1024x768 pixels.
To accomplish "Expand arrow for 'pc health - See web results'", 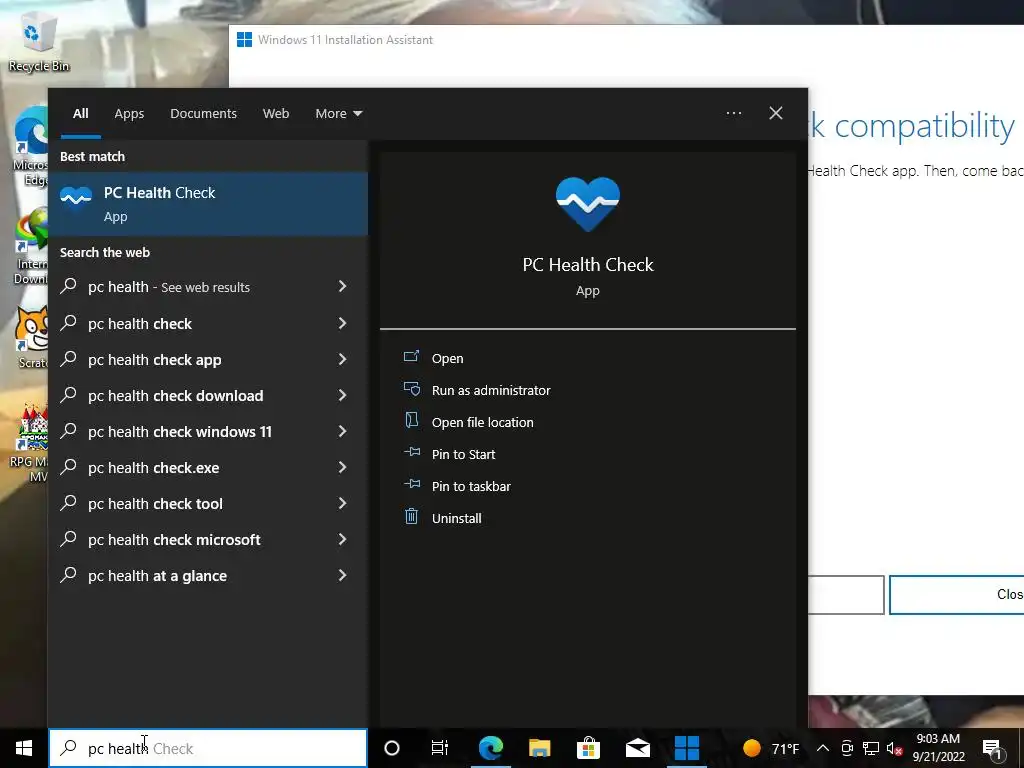I will pyautogui.click(x=342, y=286).
